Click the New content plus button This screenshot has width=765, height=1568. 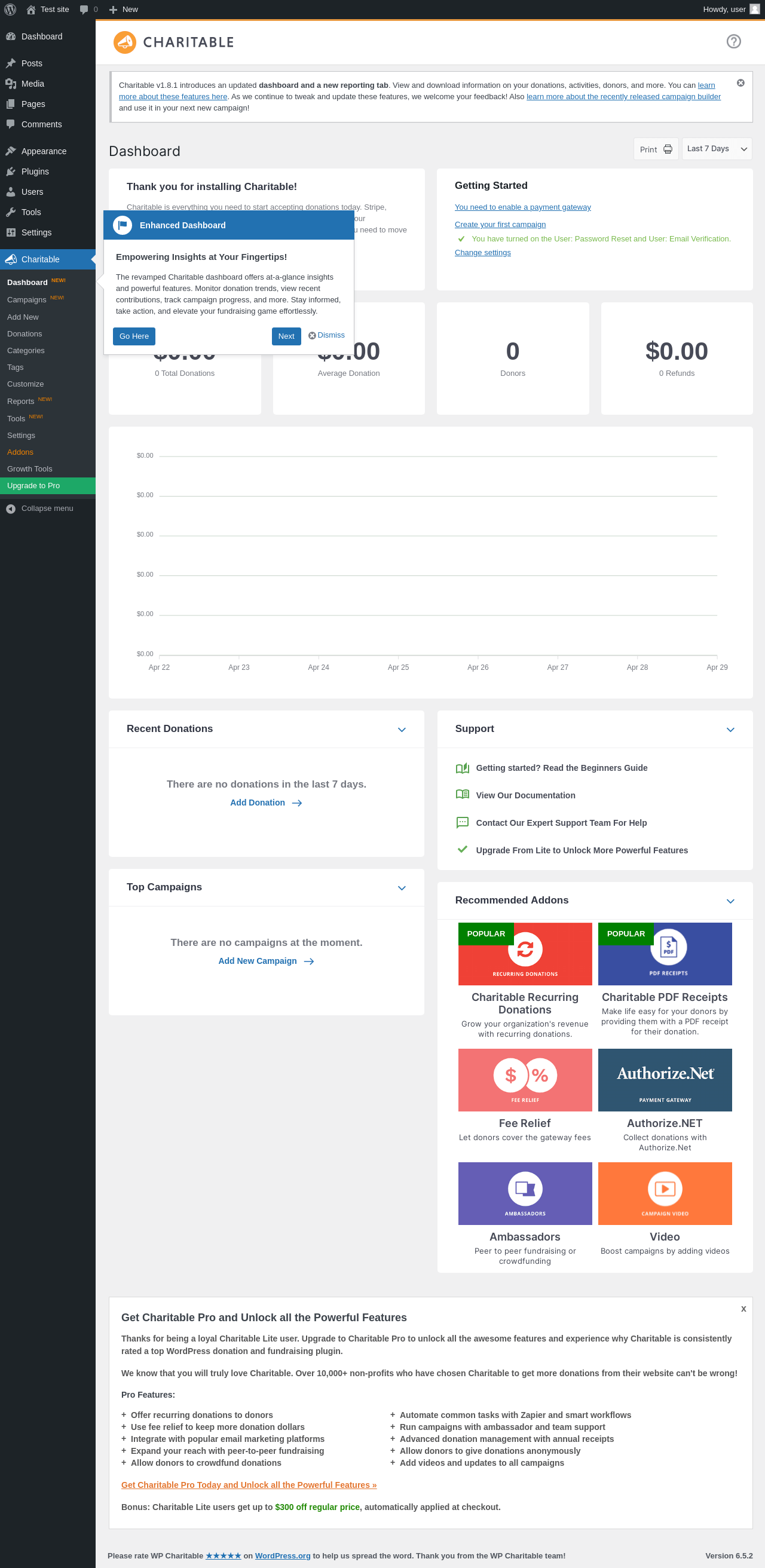[124, 10]
